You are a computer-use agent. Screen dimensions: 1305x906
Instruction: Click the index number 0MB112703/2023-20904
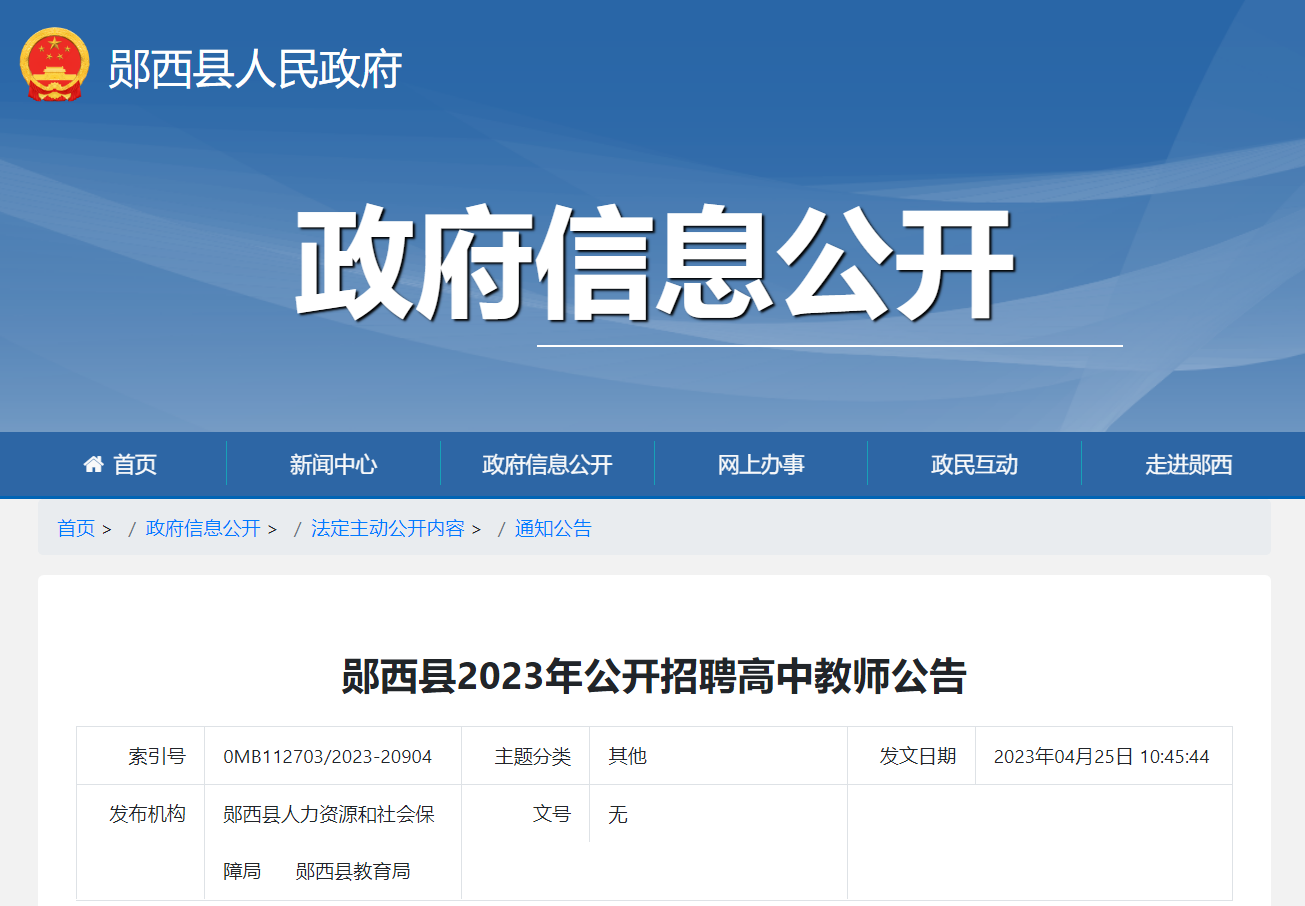pyautogui.click(x=328, y=756)
